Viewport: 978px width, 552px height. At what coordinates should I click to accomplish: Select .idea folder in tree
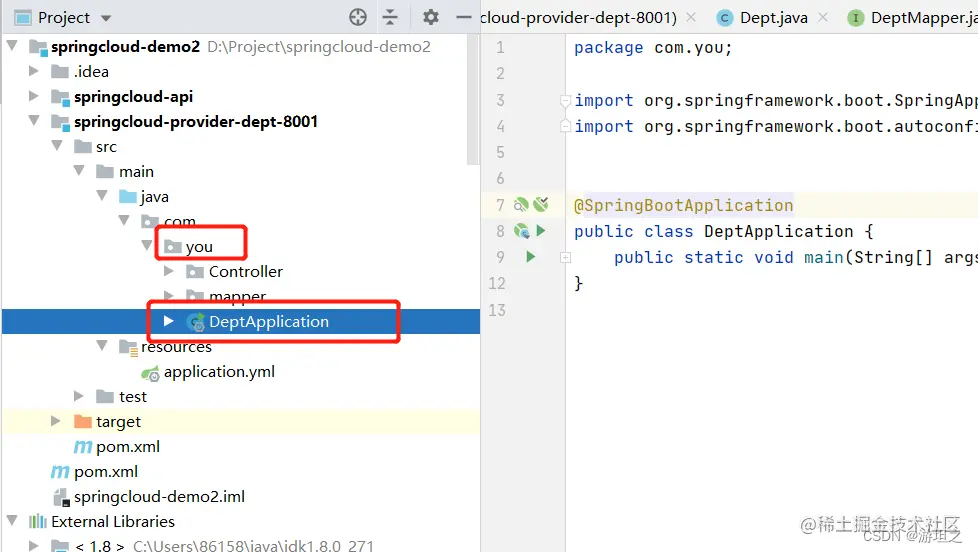(91, 72)
